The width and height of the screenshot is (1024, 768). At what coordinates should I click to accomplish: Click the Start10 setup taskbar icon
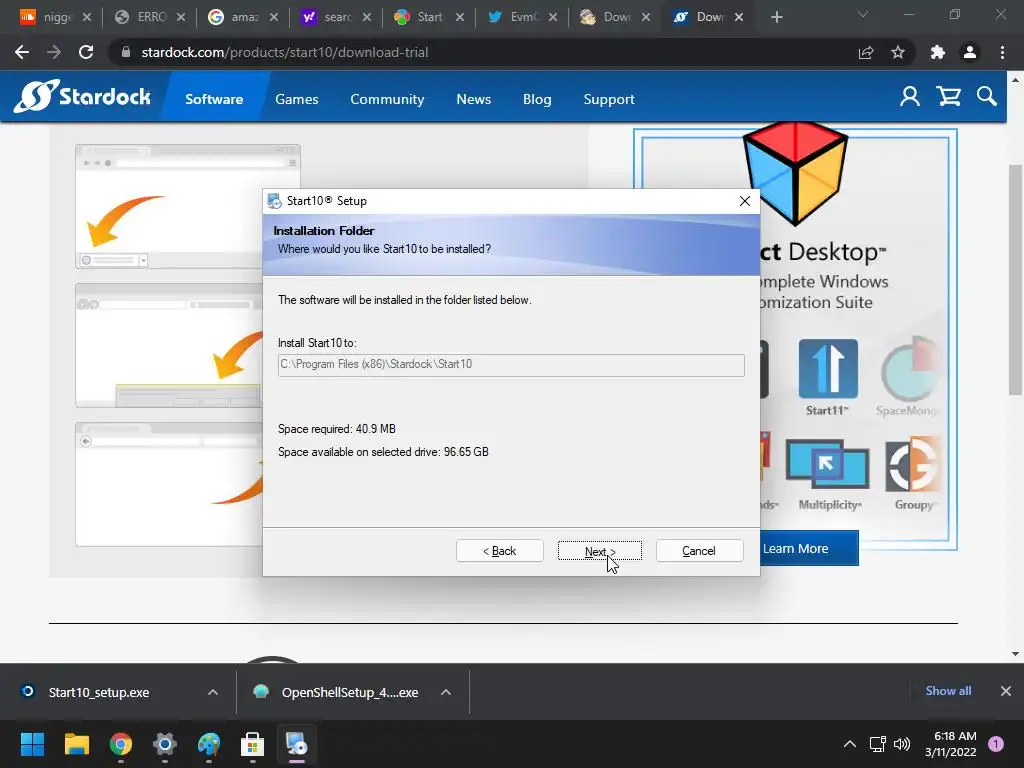coord(296,744)
